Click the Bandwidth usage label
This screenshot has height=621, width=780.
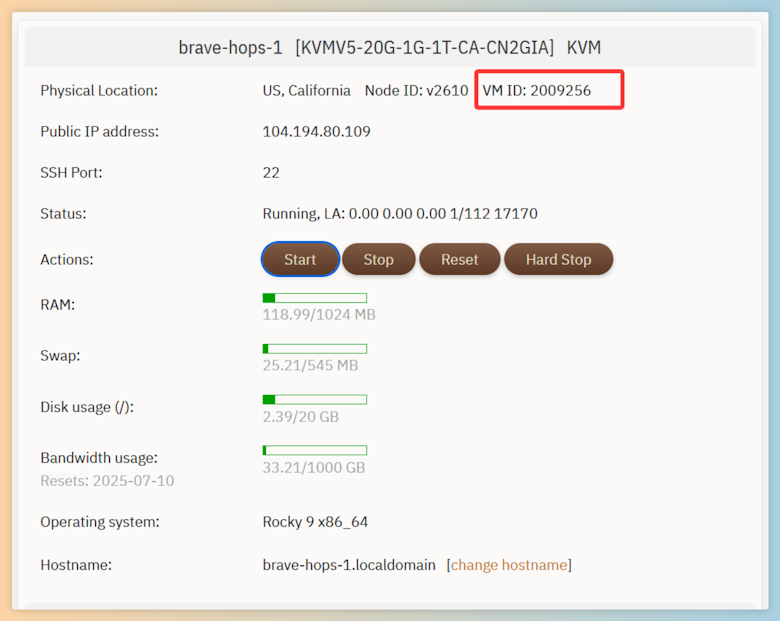click(99, 458)
